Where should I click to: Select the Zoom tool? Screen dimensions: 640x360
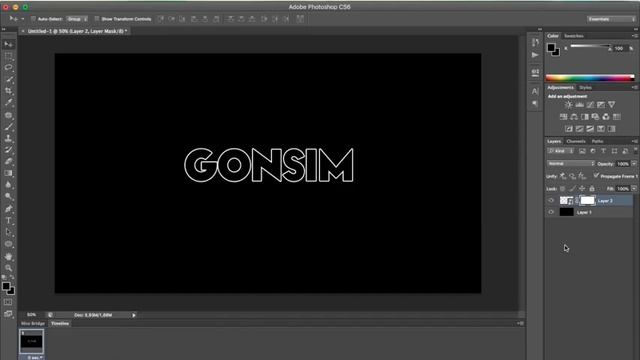pos(8,268)
